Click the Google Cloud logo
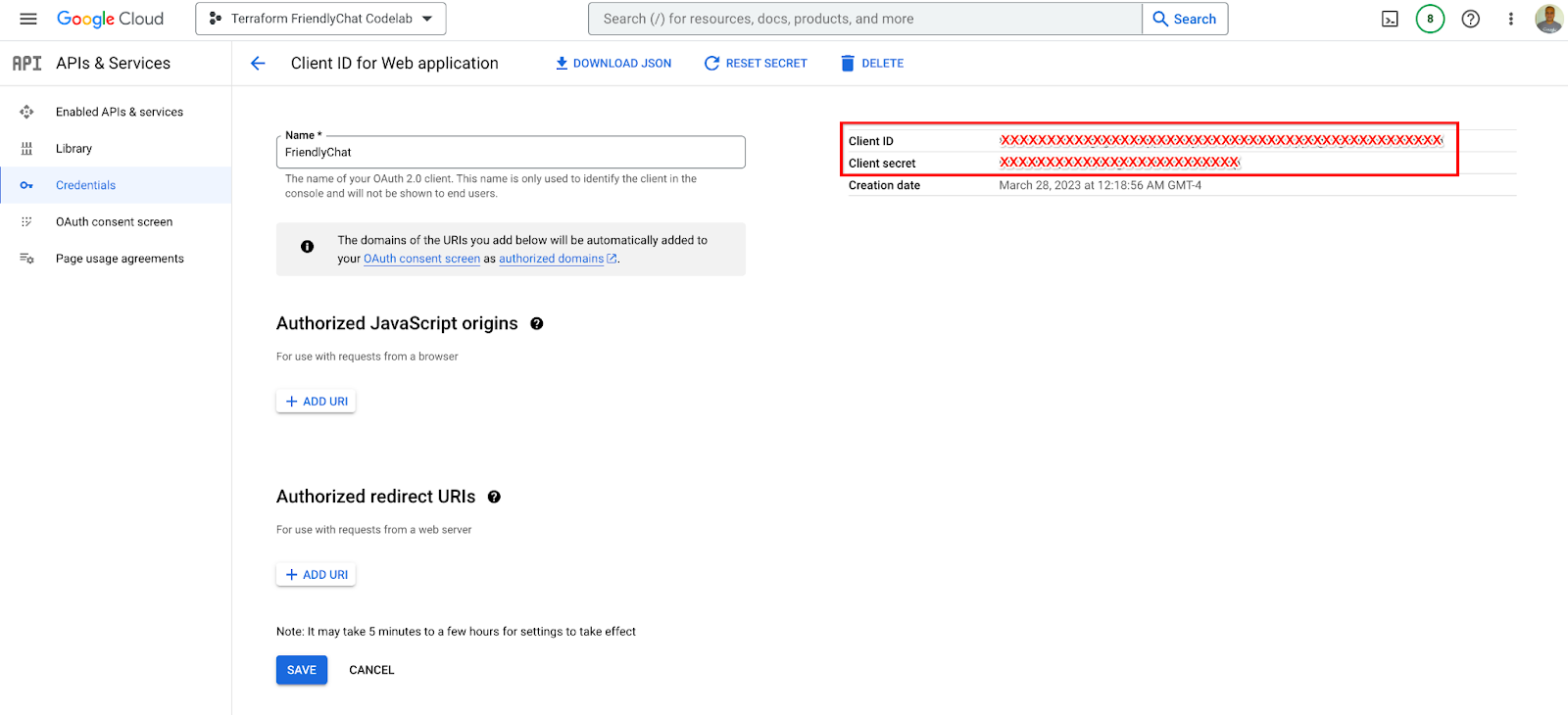Screen dimensions: 1568x715 (x=110, y=19)
